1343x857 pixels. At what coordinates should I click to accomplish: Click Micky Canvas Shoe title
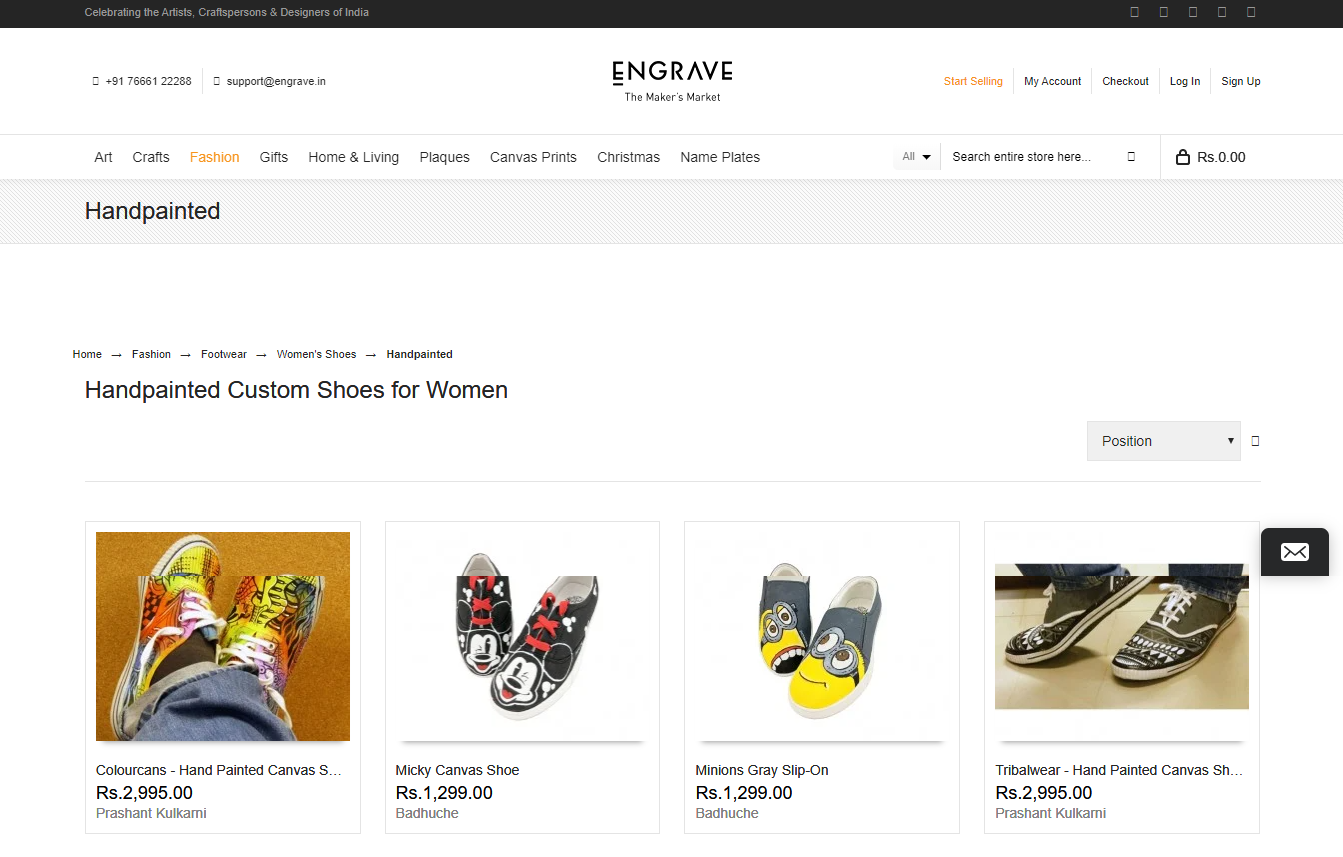[x=458, y=771]
